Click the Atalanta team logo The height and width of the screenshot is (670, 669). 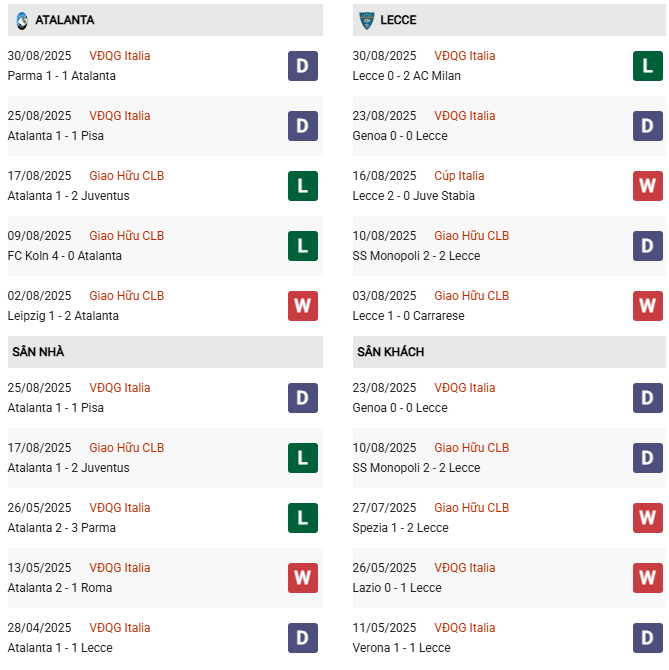click(22, 20)
